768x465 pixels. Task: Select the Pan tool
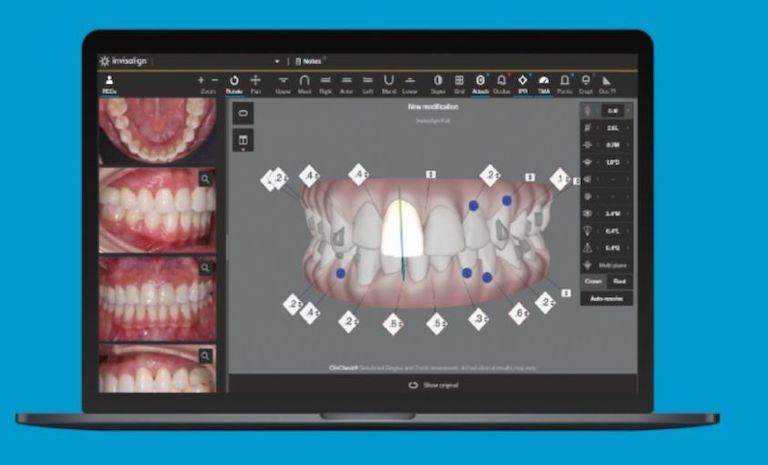255,84
